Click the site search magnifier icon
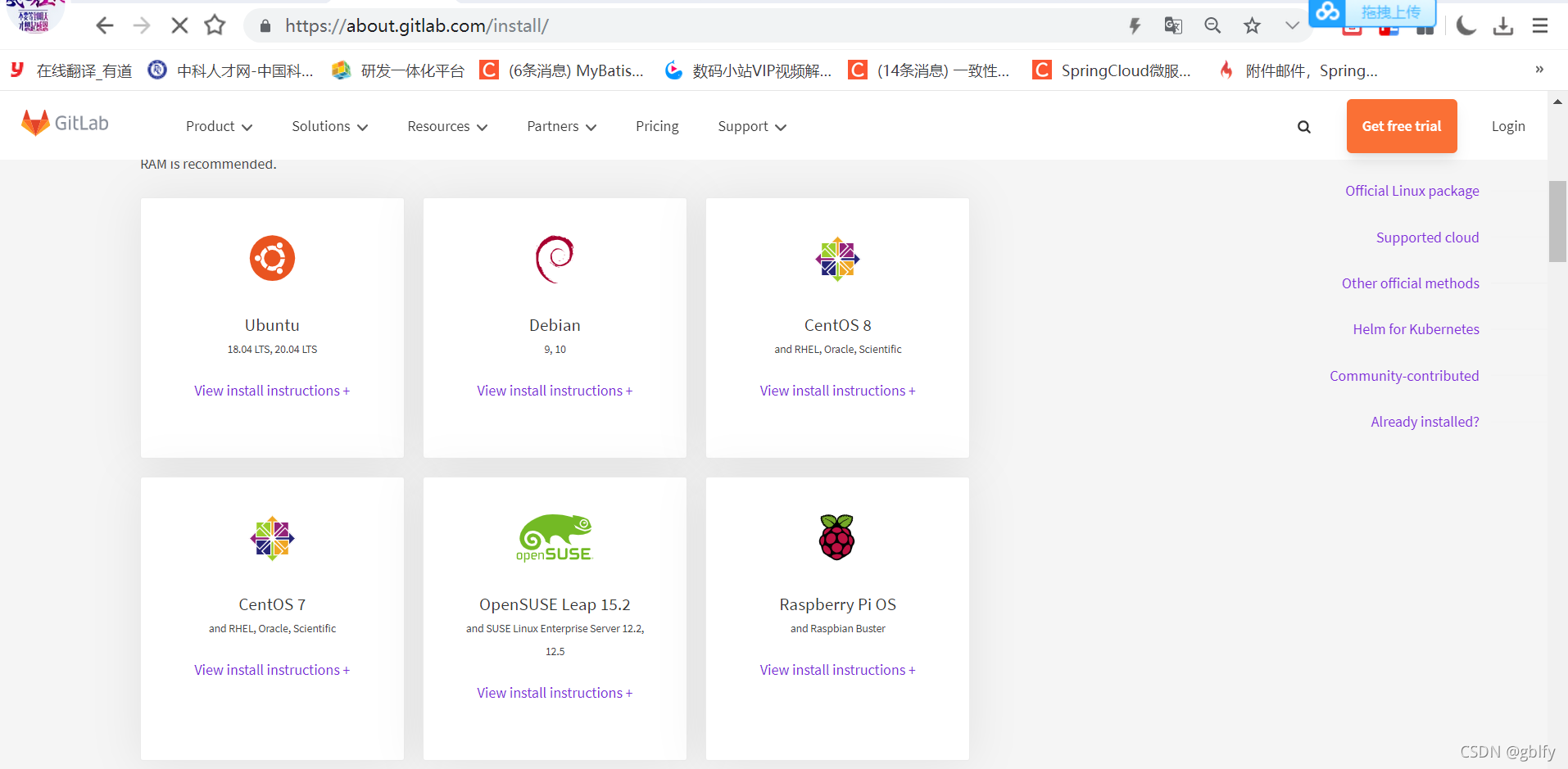This screenshot has width=1568, height=769. (1304, 127)
